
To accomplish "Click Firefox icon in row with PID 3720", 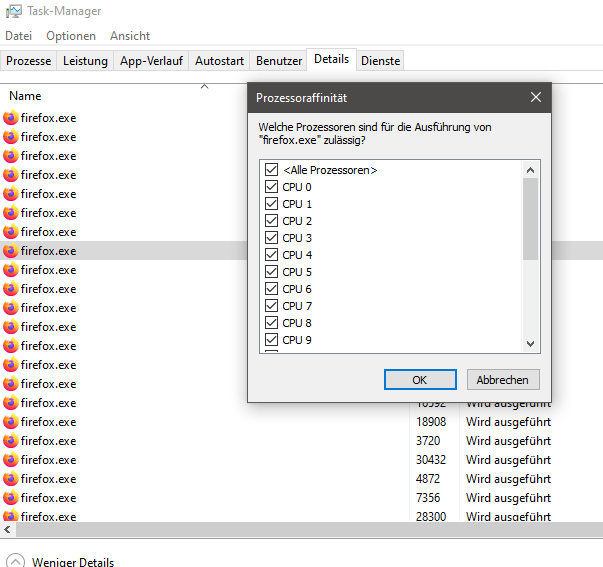I will 11,440.
